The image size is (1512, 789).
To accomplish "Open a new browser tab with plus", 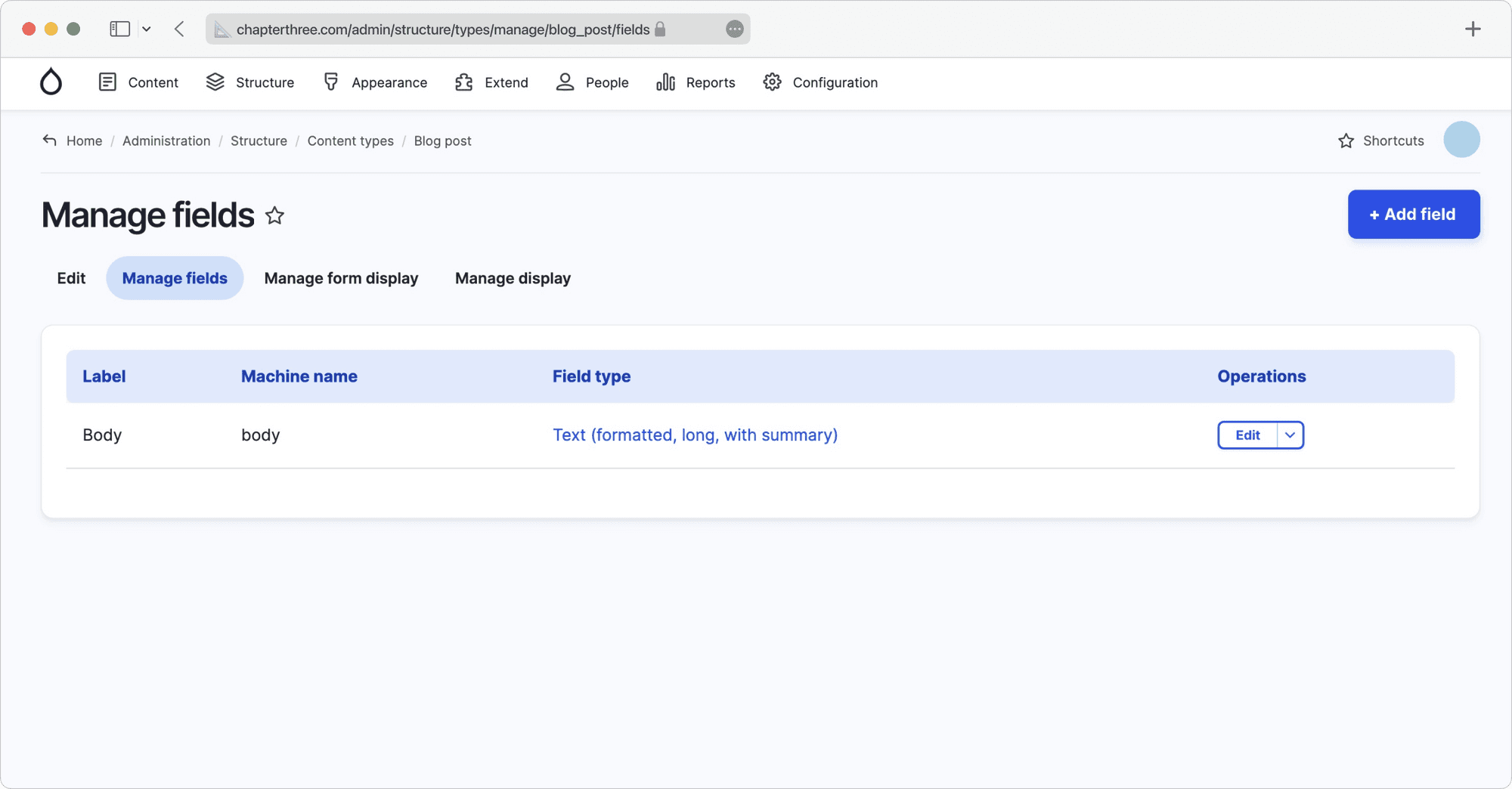I will point(1473,29).
